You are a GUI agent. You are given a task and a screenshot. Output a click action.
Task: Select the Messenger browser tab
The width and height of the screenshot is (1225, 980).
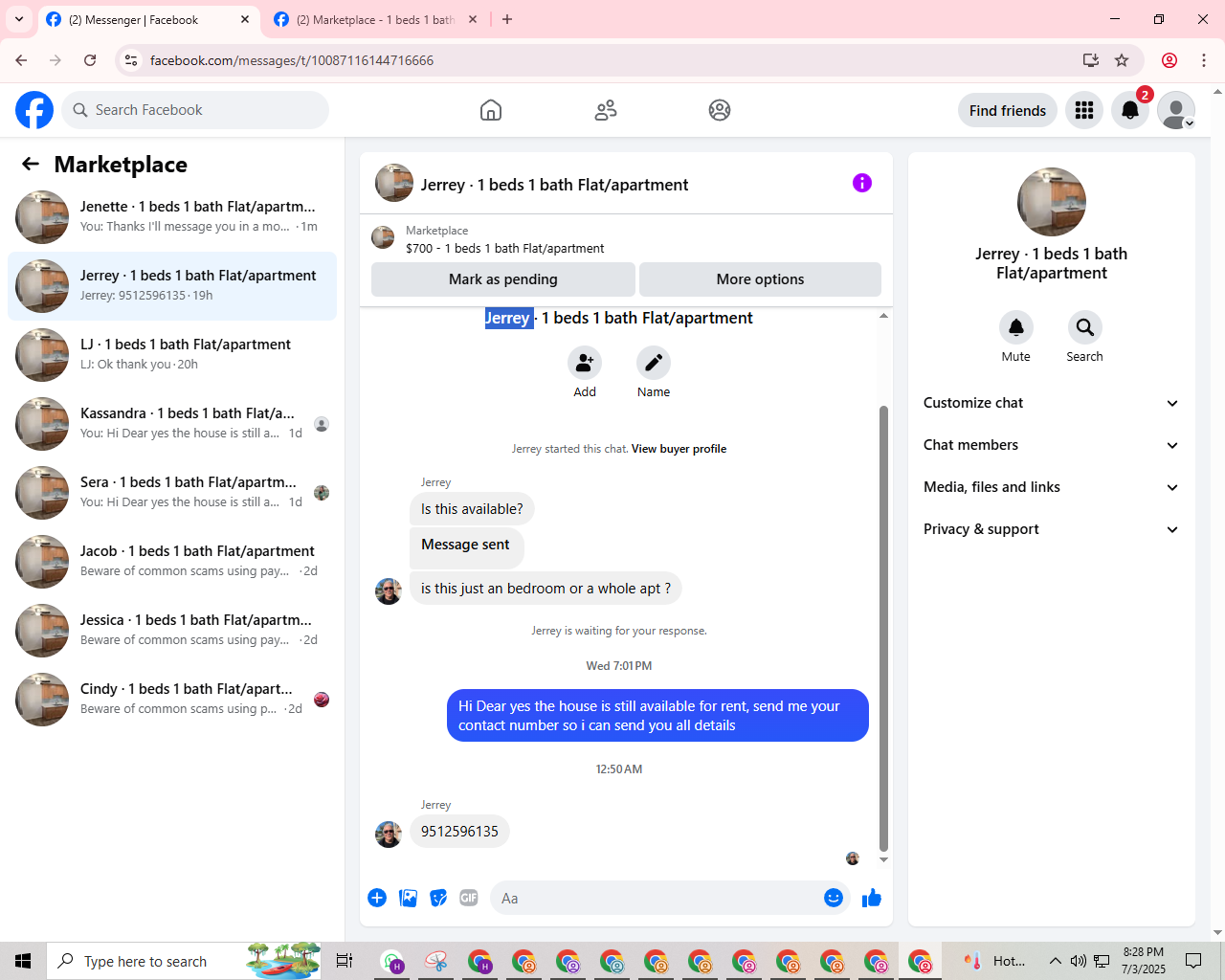pyautogui.click(x=148, y=19)
